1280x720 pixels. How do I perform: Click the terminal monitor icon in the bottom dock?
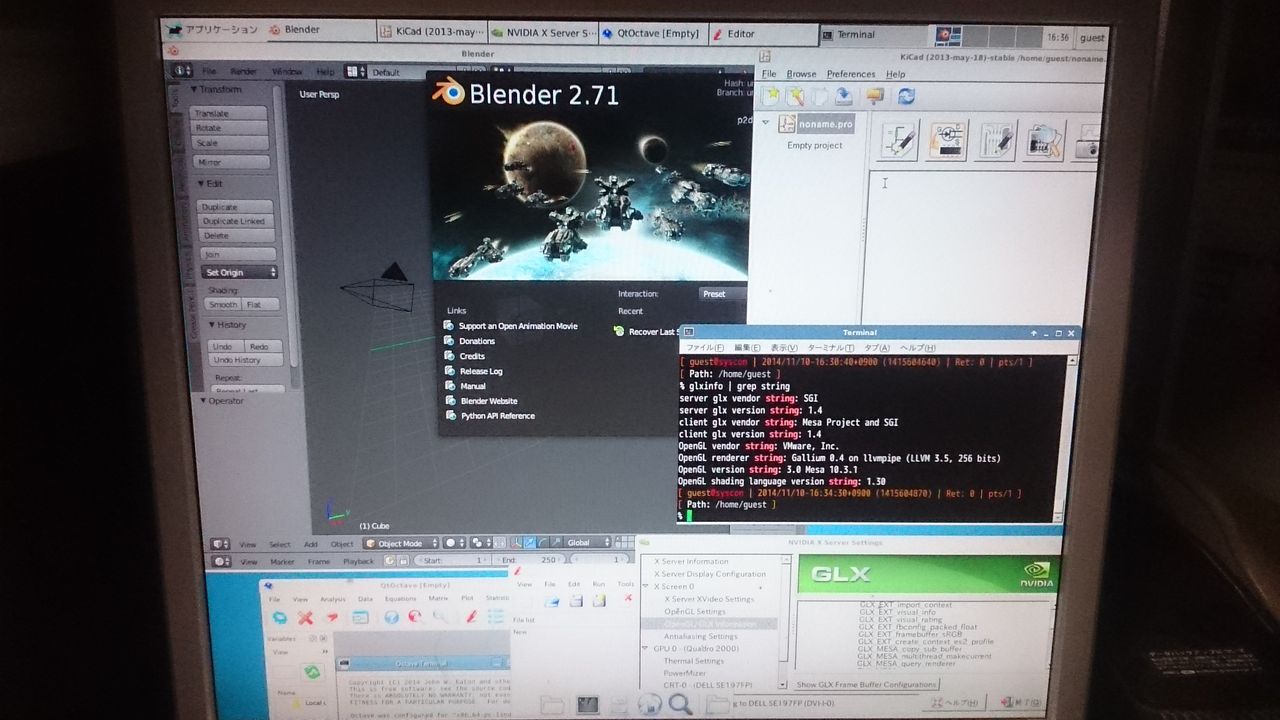click(587, 705)
